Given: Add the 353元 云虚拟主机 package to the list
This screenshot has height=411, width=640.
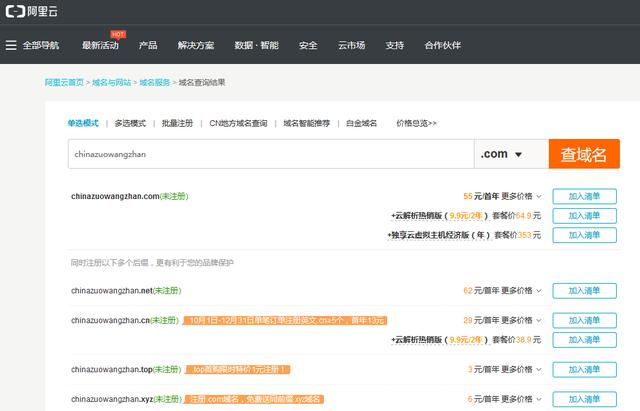Looking at the screenshot, I should (x=584, y=235).
